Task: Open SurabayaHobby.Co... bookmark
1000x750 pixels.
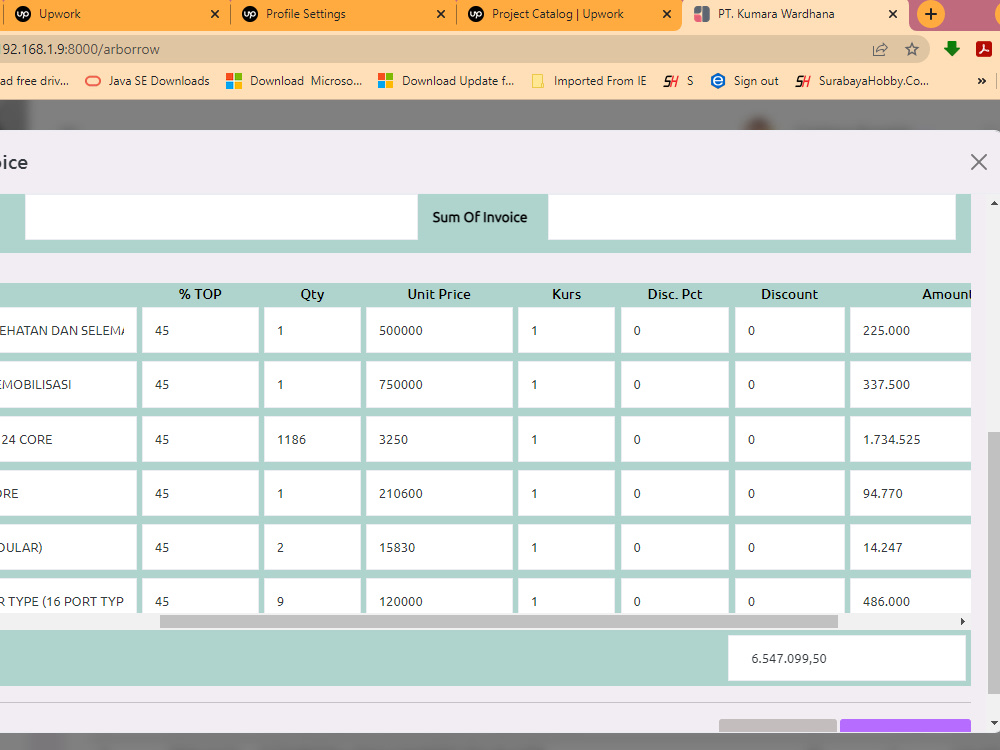Action: [862, 81]
